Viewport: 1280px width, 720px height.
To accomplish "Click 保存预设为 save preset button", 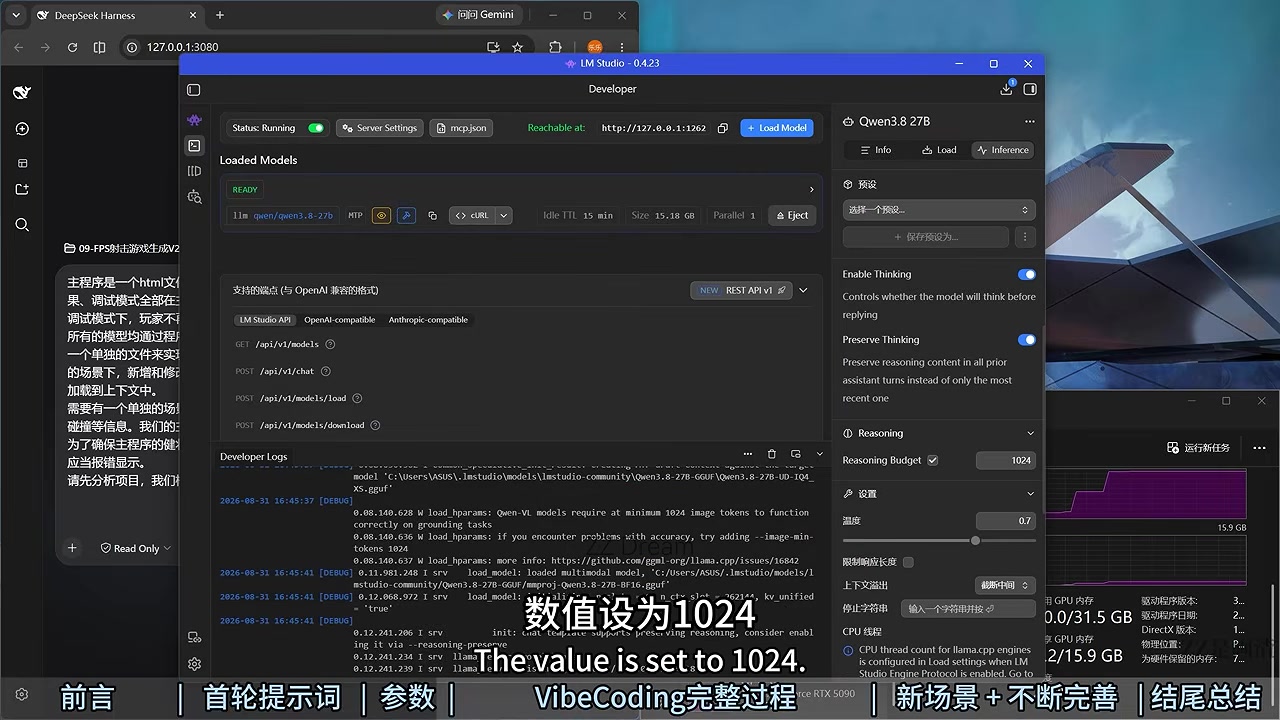I will point(925,237).
